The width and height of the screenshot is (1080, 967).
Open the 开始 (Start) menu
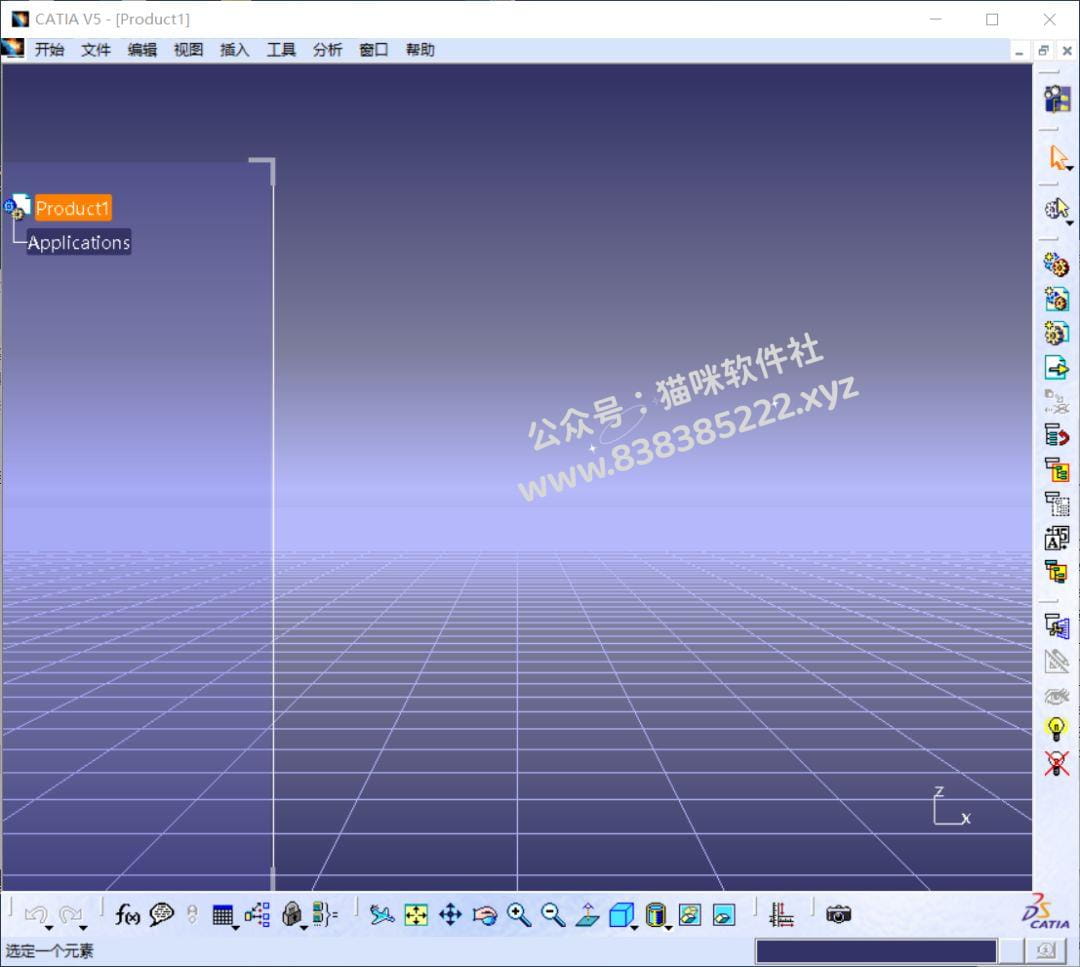coord(49,50)
